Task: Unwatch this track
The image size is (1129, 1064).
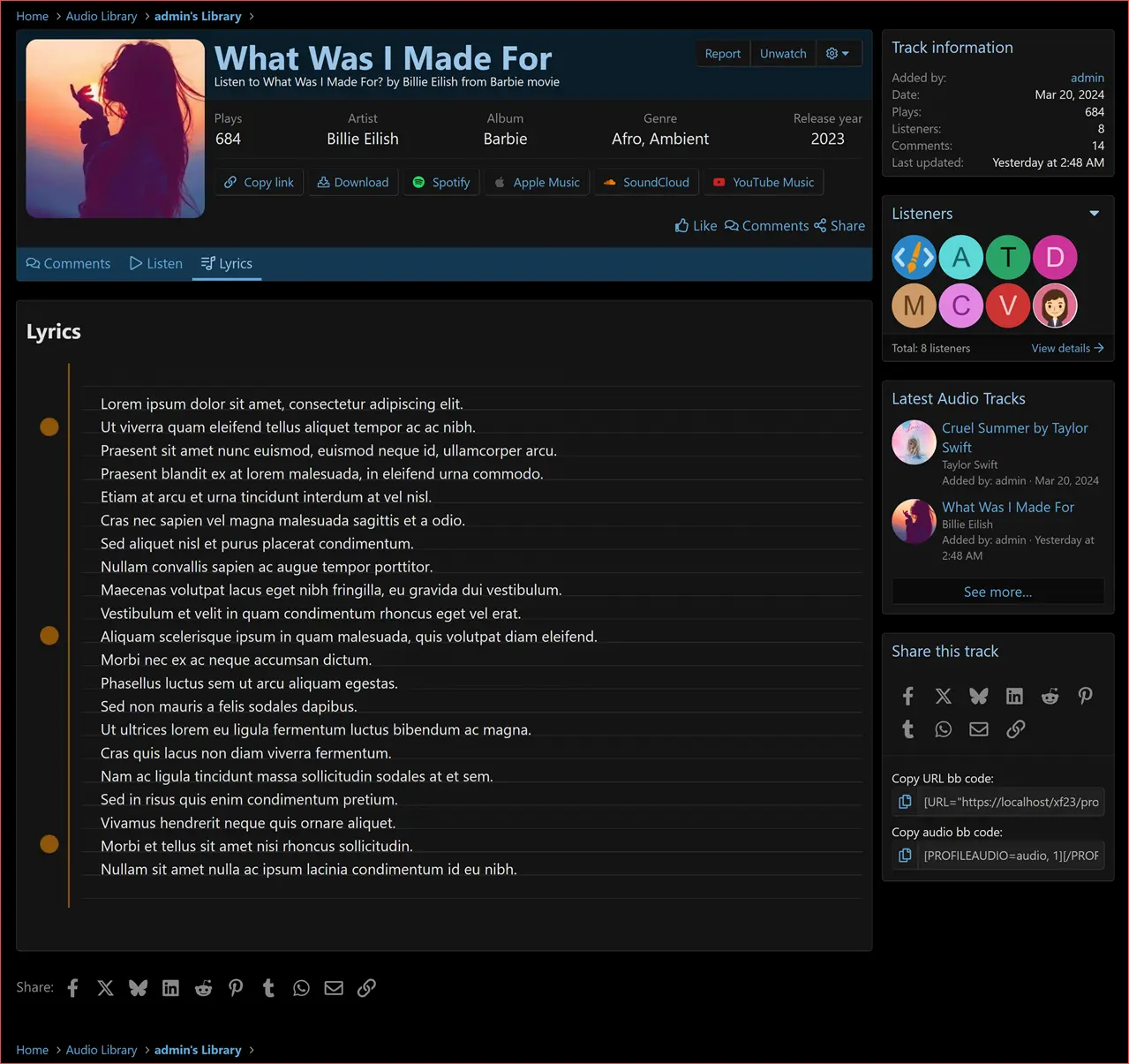Action: [x=783, y=53]
